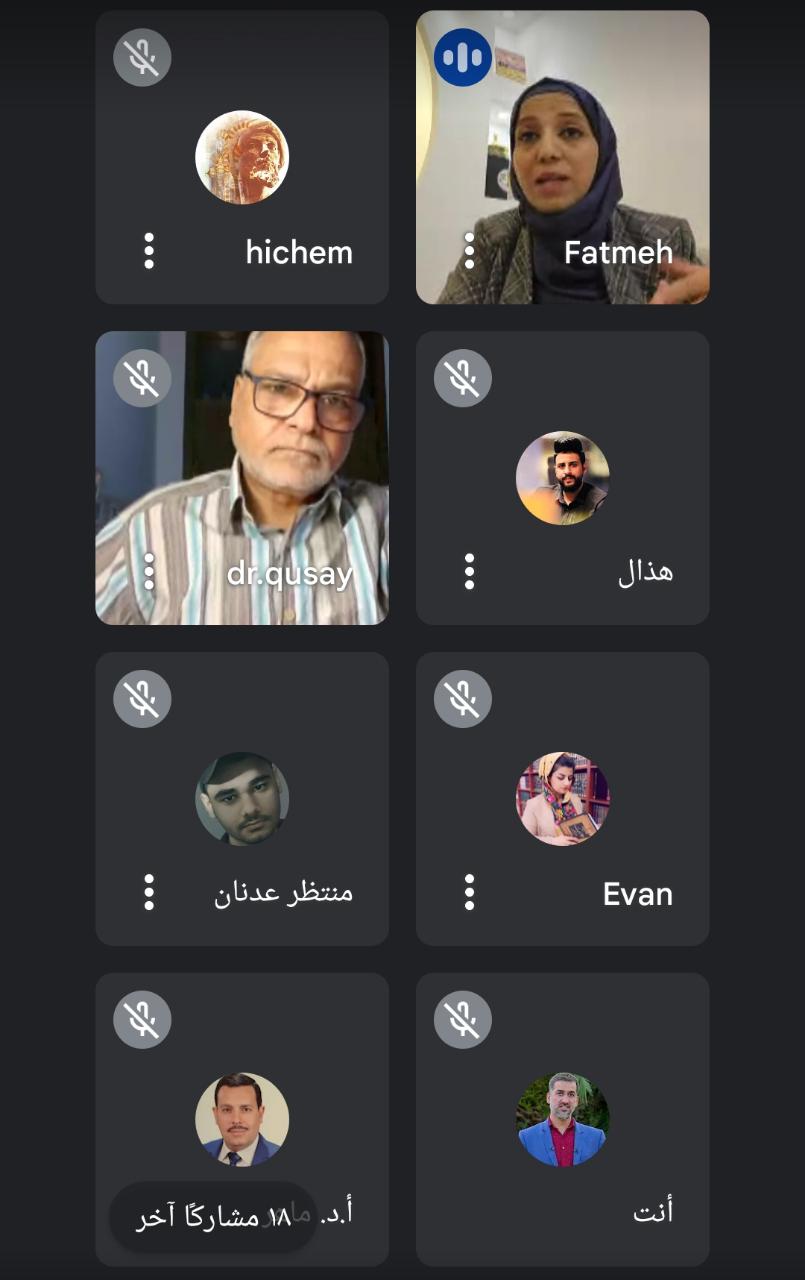Open the three-dot menu on hichem's tile
The width and height of the screenshot is (805, 1280).
coord(149,251)
